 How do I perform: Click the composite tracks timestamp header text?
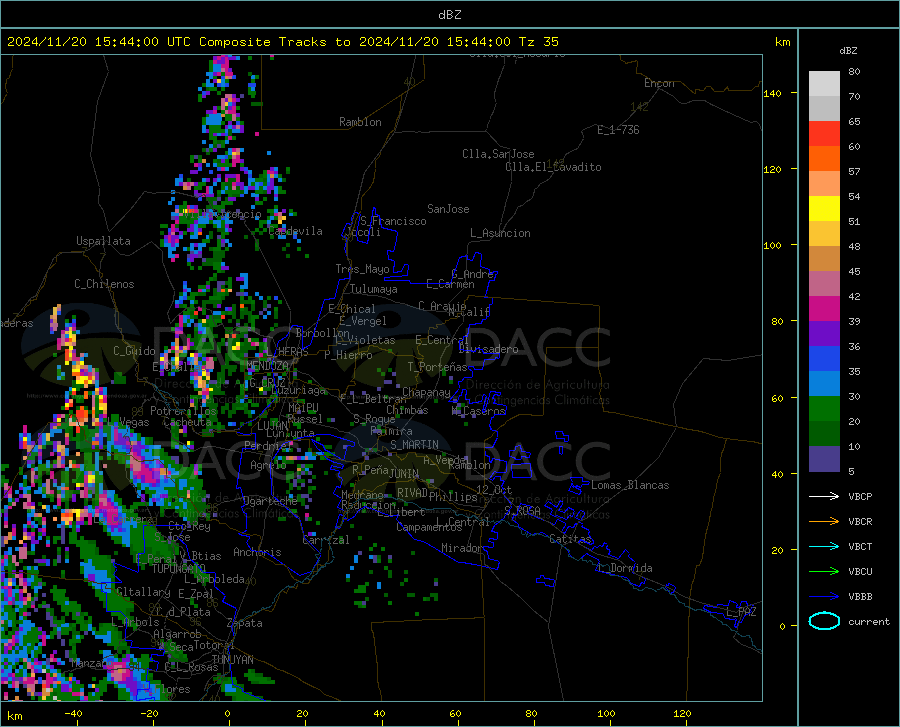click(283, 42)
